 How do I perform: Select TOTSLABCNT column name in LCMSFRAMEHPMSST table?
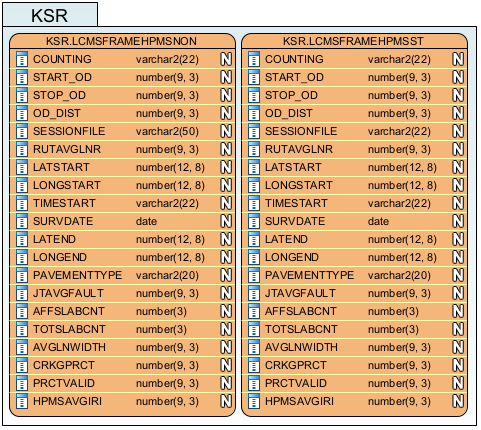(301, 329)
